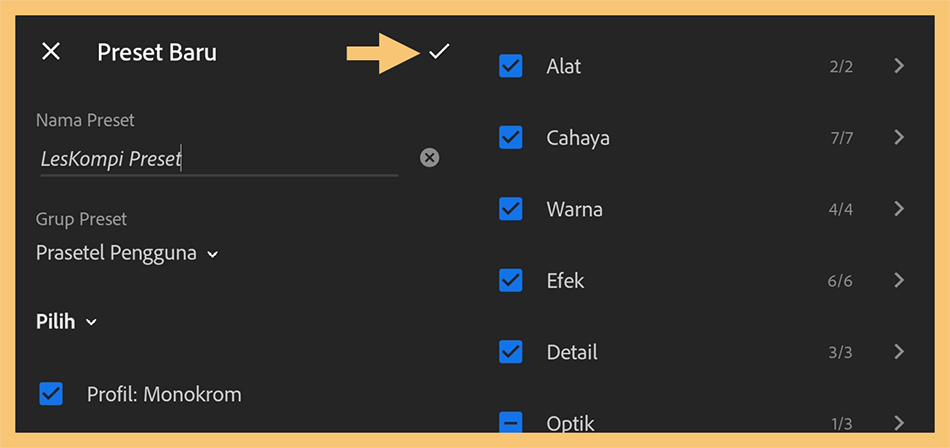Uncheck the Cahaya checkbox

[x=511, y=138]
